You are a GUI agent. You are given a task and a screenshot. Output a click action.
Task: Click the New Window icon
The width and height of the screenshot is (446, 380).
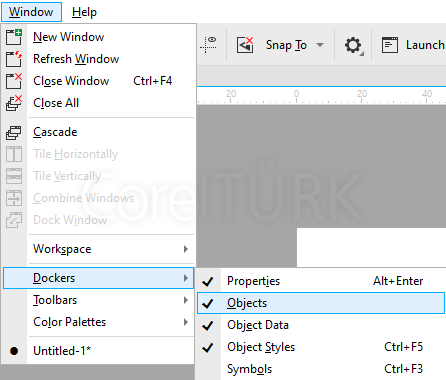tap(14, 37)
